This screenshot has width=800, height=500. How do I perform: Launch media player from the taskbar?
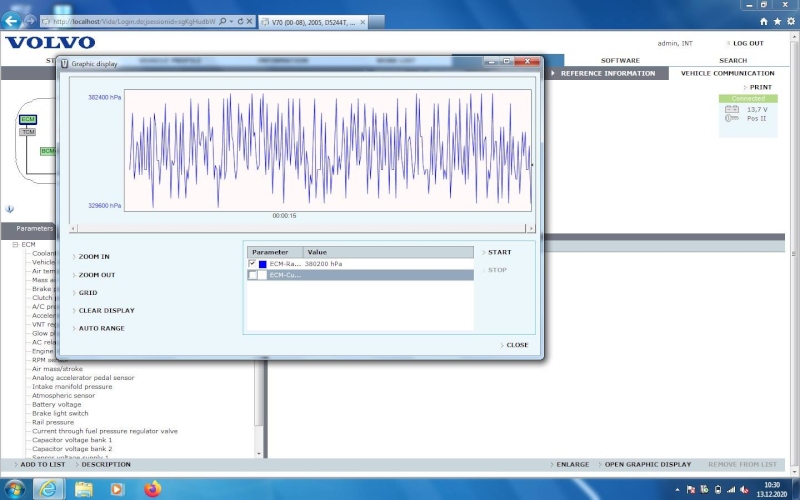click(117, 489)
